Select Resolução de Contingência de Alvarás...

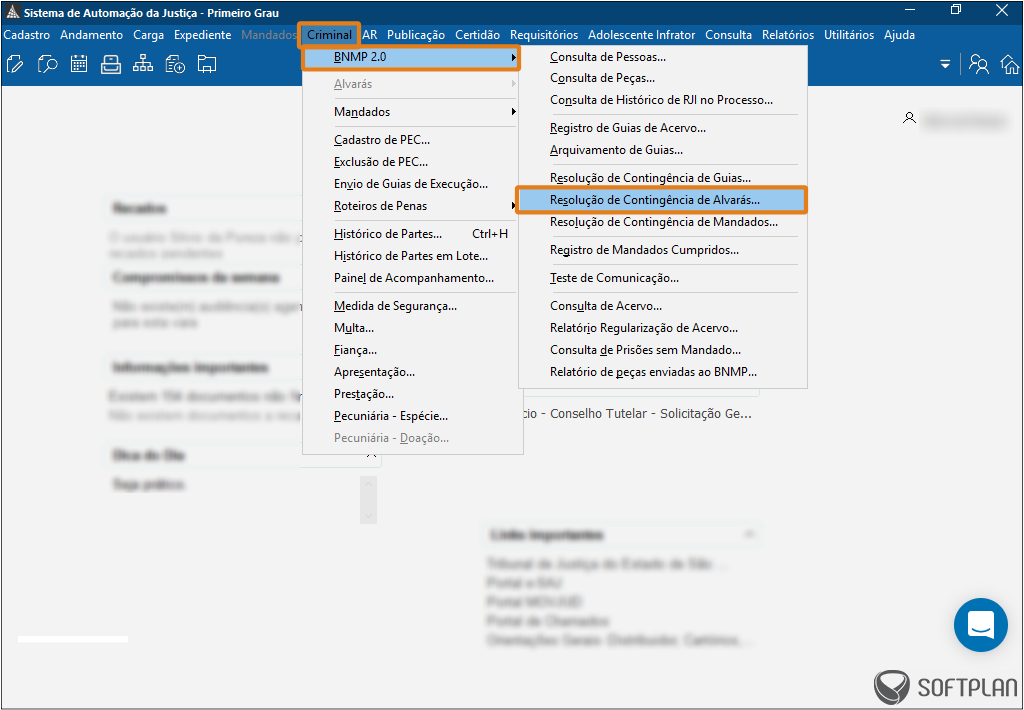coord(662,200)
